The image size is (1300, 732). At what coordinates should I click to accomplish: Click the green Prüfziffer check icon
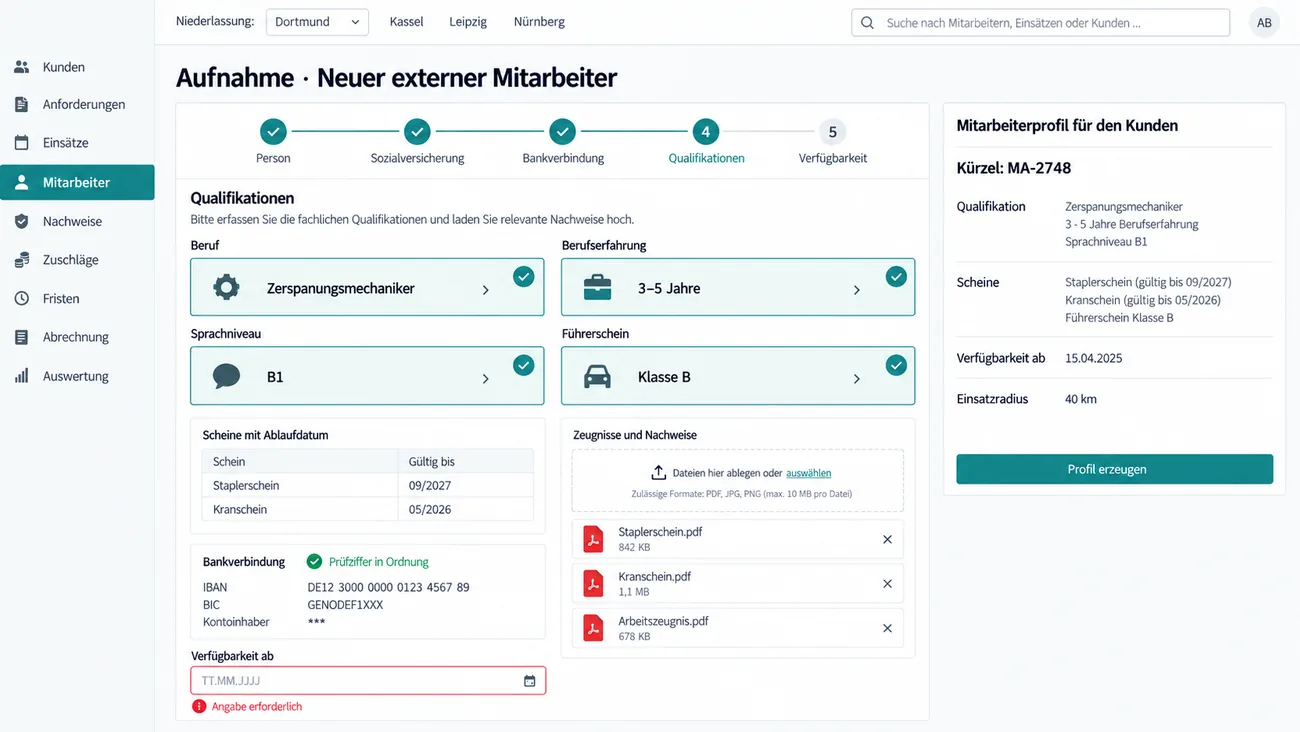point(315,562)
